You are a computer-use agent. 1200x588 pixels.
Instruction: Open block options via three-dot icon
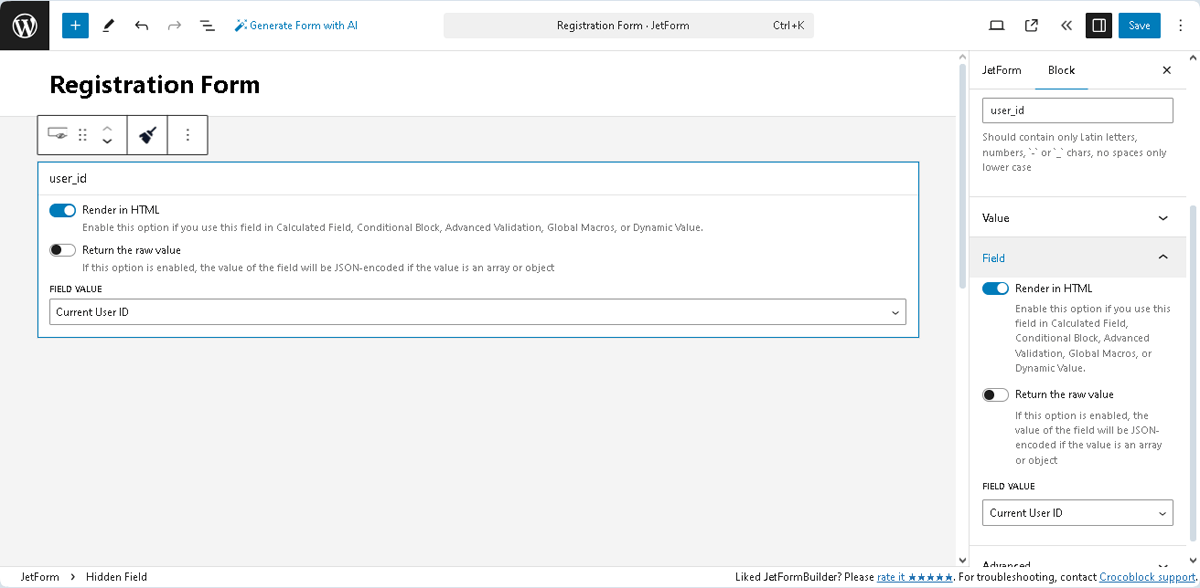(x=187, y=134)
